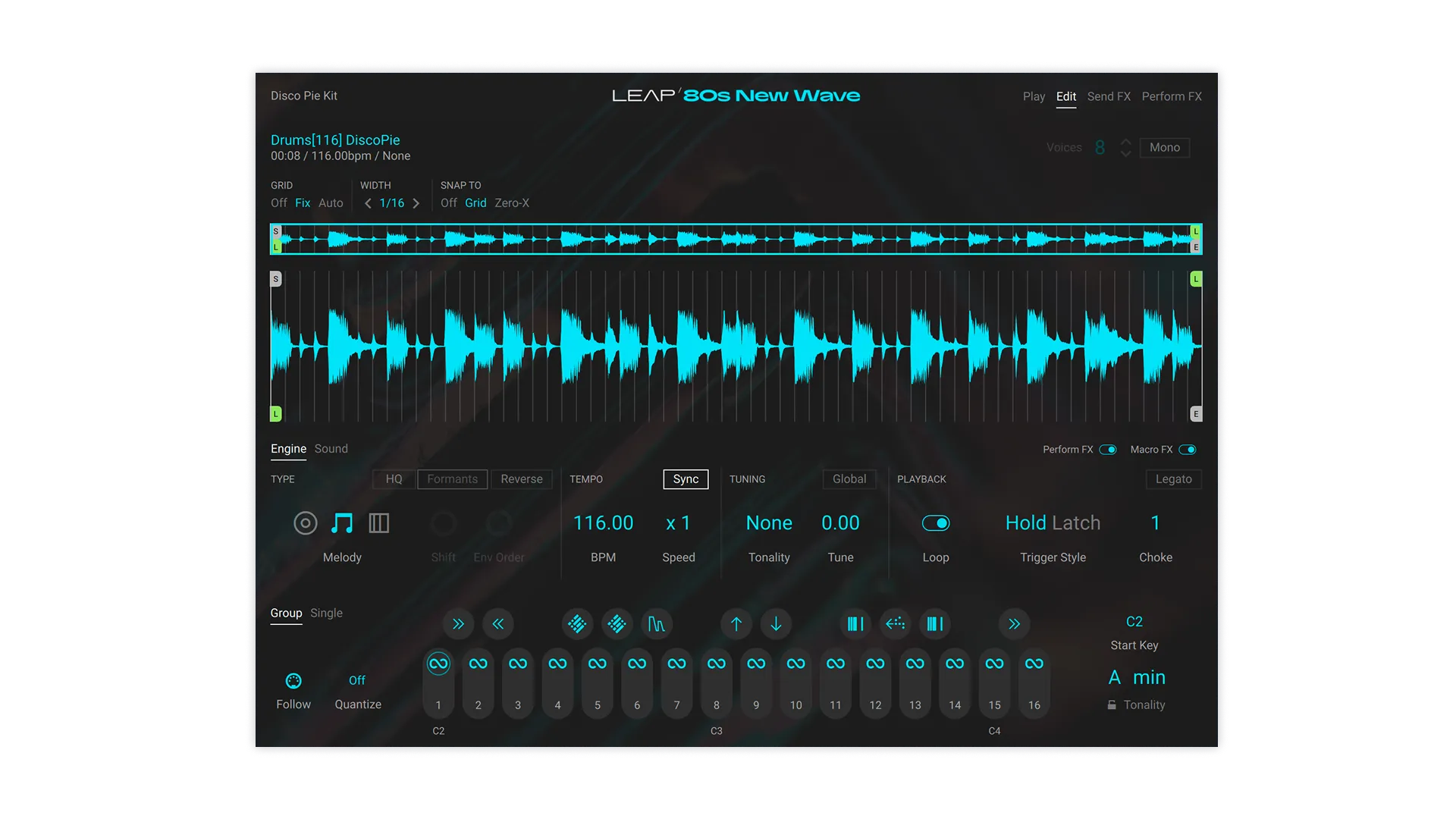Click the envelope shape icon above pad 6
This screenshot has width=1456, height=819.
click(656, 624)
